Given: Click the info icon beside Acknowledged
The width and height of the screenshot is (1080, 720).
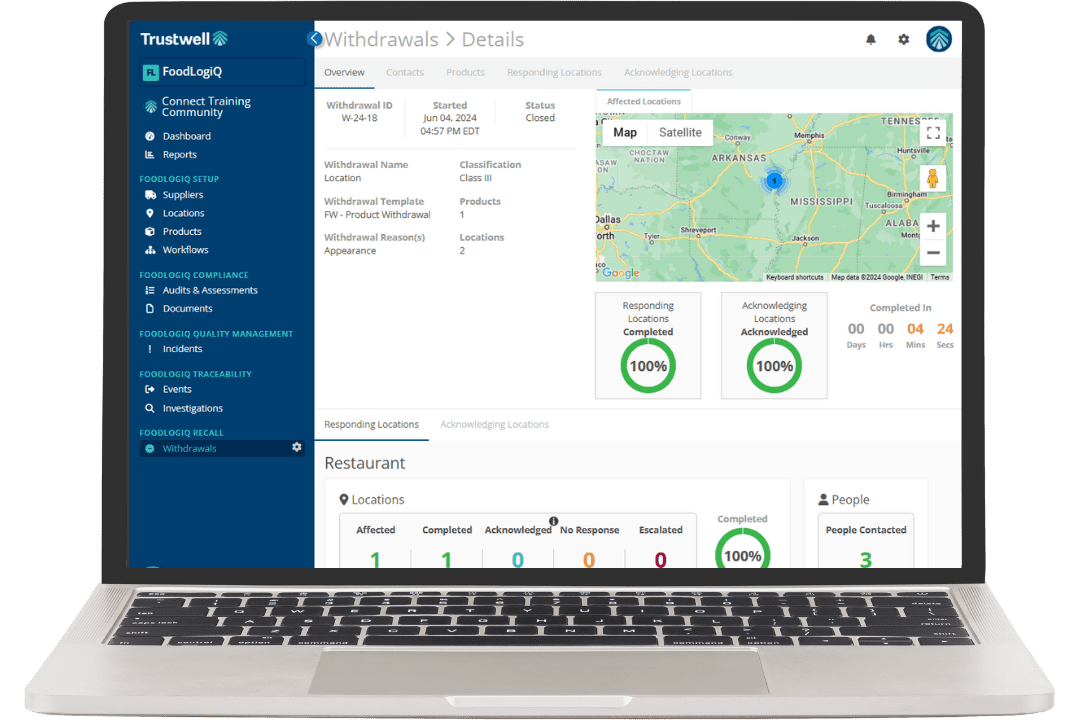Looking at the screenshot, I should pyautogui.click(x=553, y=521).
